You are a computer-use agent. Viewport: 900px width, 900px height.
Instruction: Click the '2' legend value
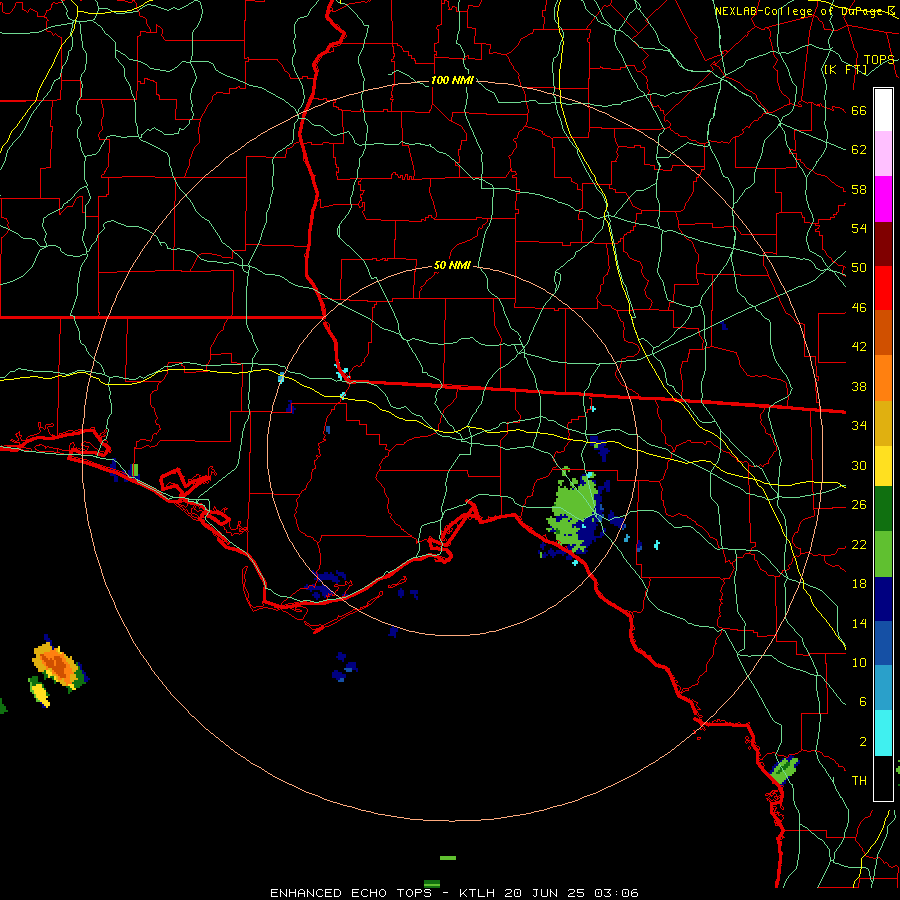coord(862,742)
